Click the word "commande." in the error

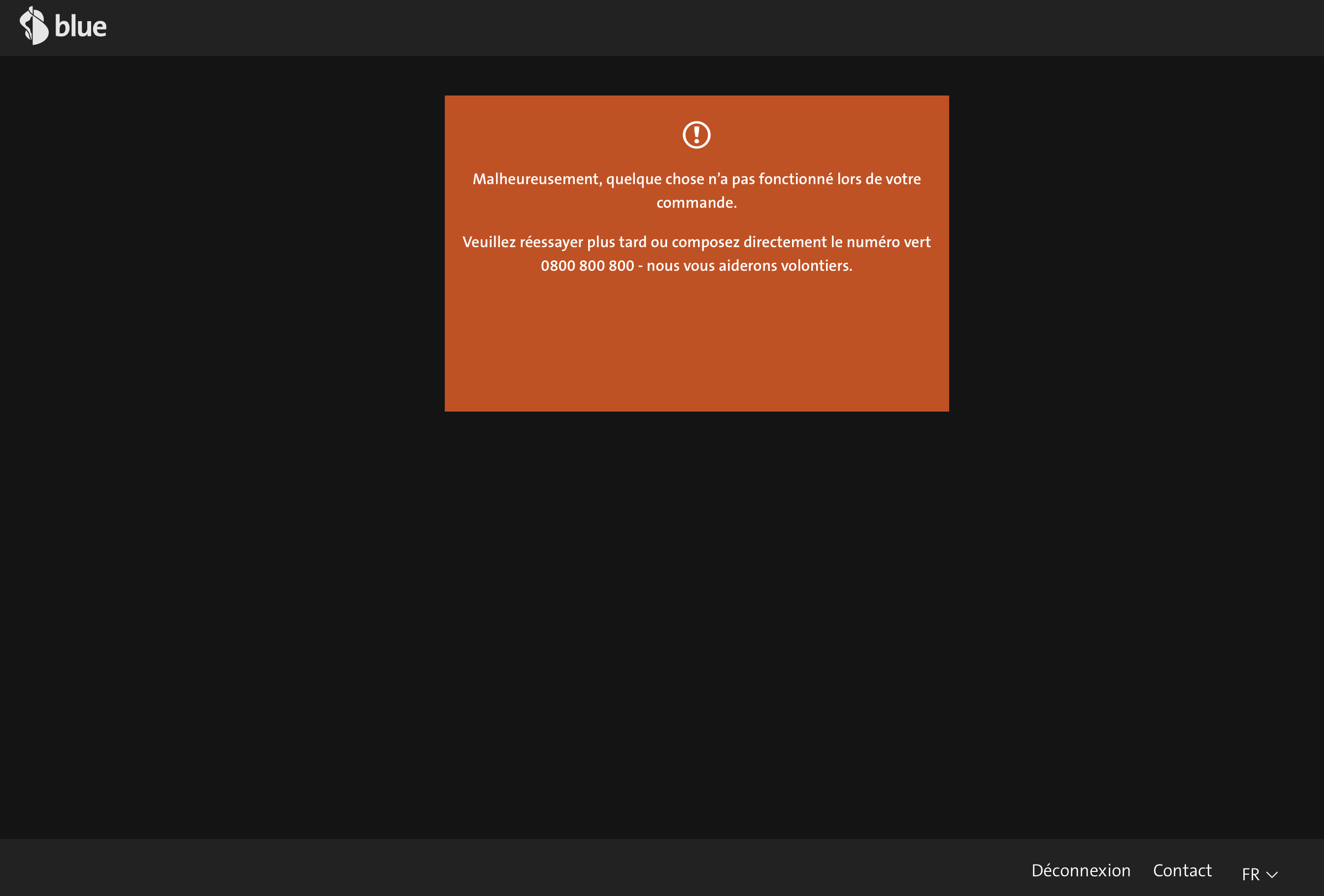click(696, 203)
